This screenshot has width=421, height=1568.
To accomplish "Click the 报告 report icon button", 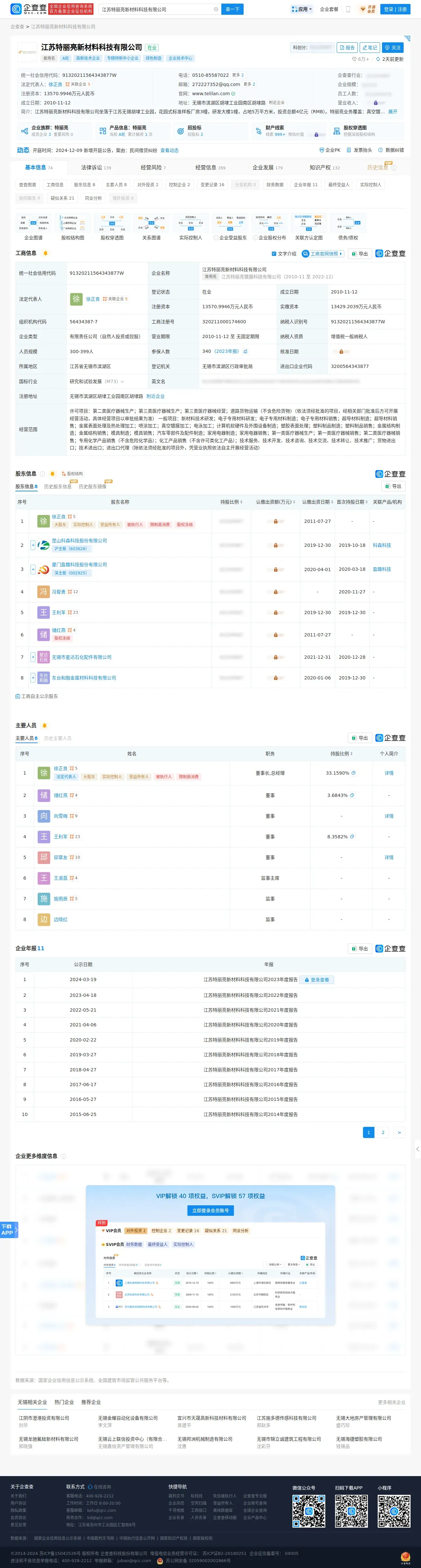I will [x=347, y=48].
